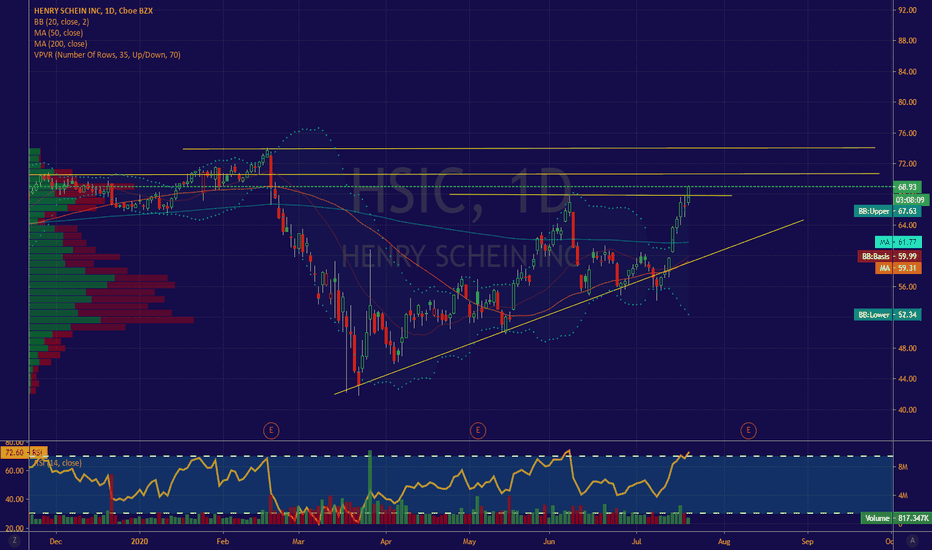Viewport: 932px width, 550px height.
Task: Click the 2020 label on time axis
Action: pyautogui.click(x=139, y=541)
